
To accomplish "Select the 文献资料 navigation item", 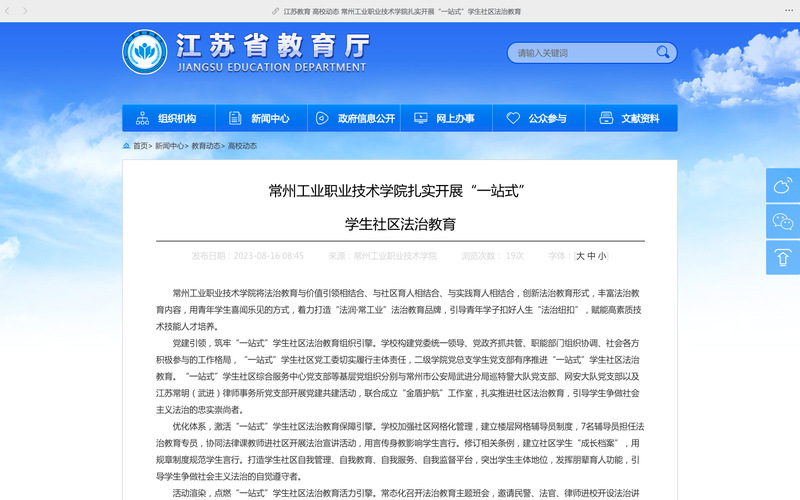I will pos(630,118).
